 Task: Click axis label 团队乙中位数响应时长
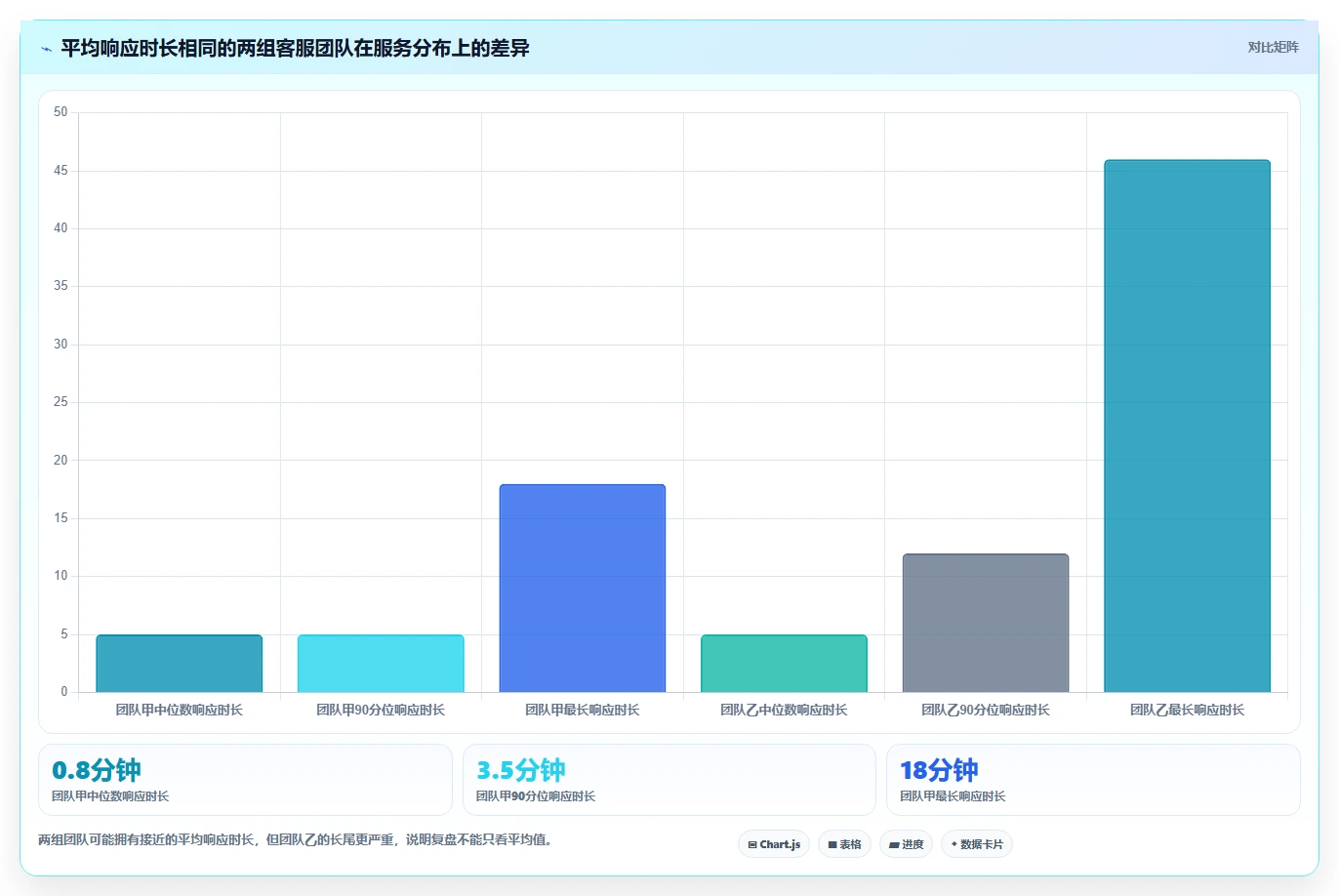[x=784, y=710]
